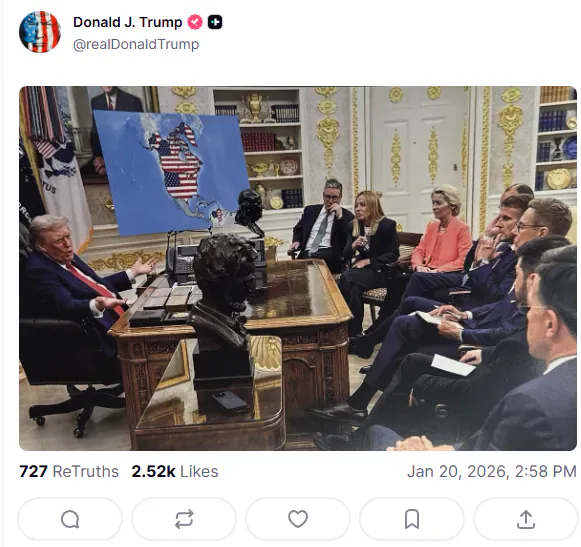Click the black plus badge next to name
This screenshot has width=581, height=547.
tap(215, 22)
